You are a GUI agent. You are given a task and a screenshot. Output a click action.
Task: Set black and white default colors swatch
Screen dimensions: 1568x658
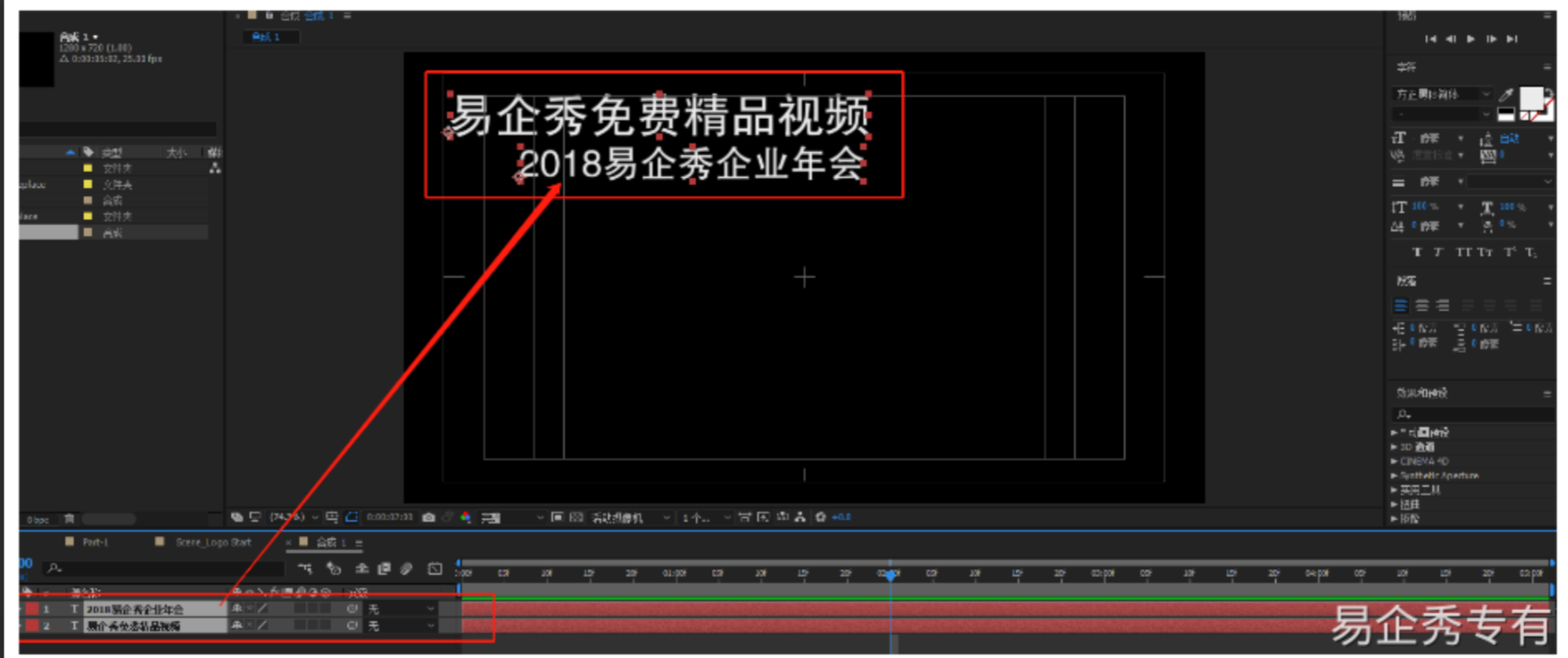click(x=1506, y=114)
